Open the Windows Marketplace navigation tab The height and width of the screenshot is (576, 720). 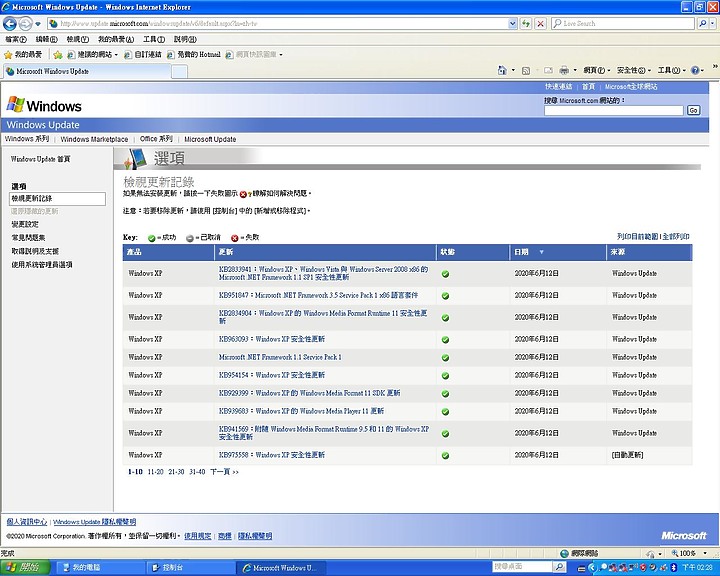tap(94, 139)
